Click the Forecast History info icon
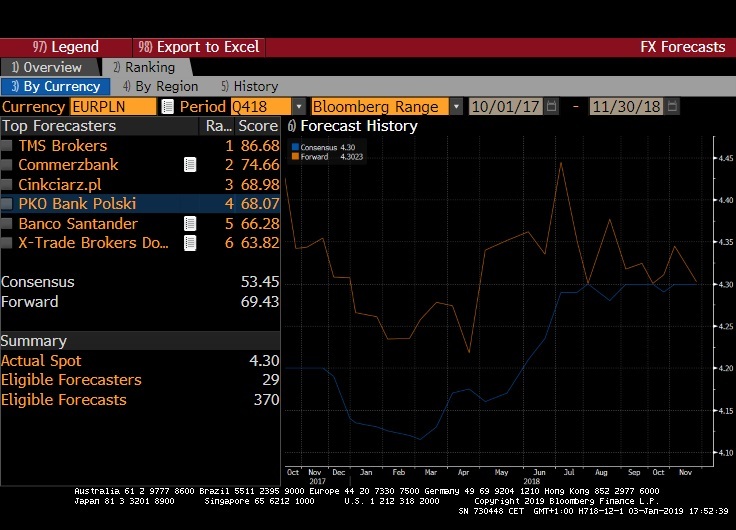This screenshot has width=736, height=530. coord(291,126)
